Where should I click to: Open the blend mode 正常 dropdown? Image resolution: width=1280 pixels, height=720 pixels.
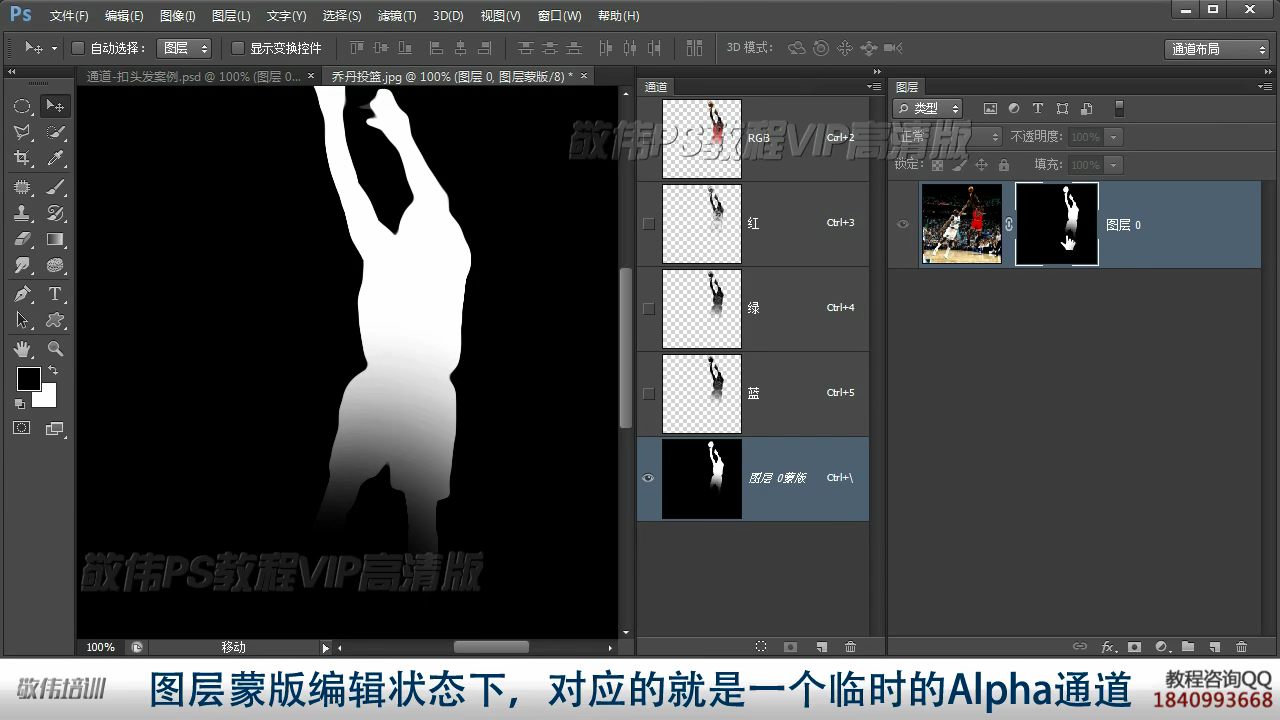pos(947,136)
